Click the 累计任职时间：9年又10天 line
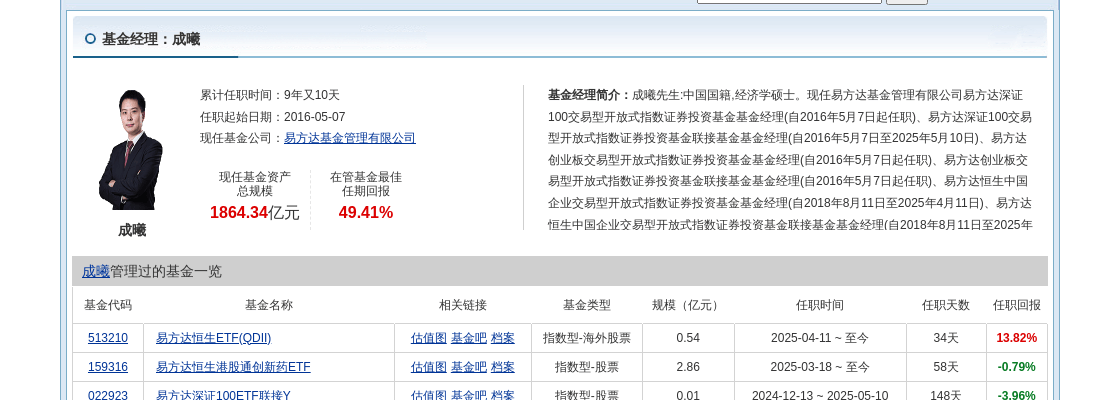Screen dimensions: 1120x400 tap(270, 95)
